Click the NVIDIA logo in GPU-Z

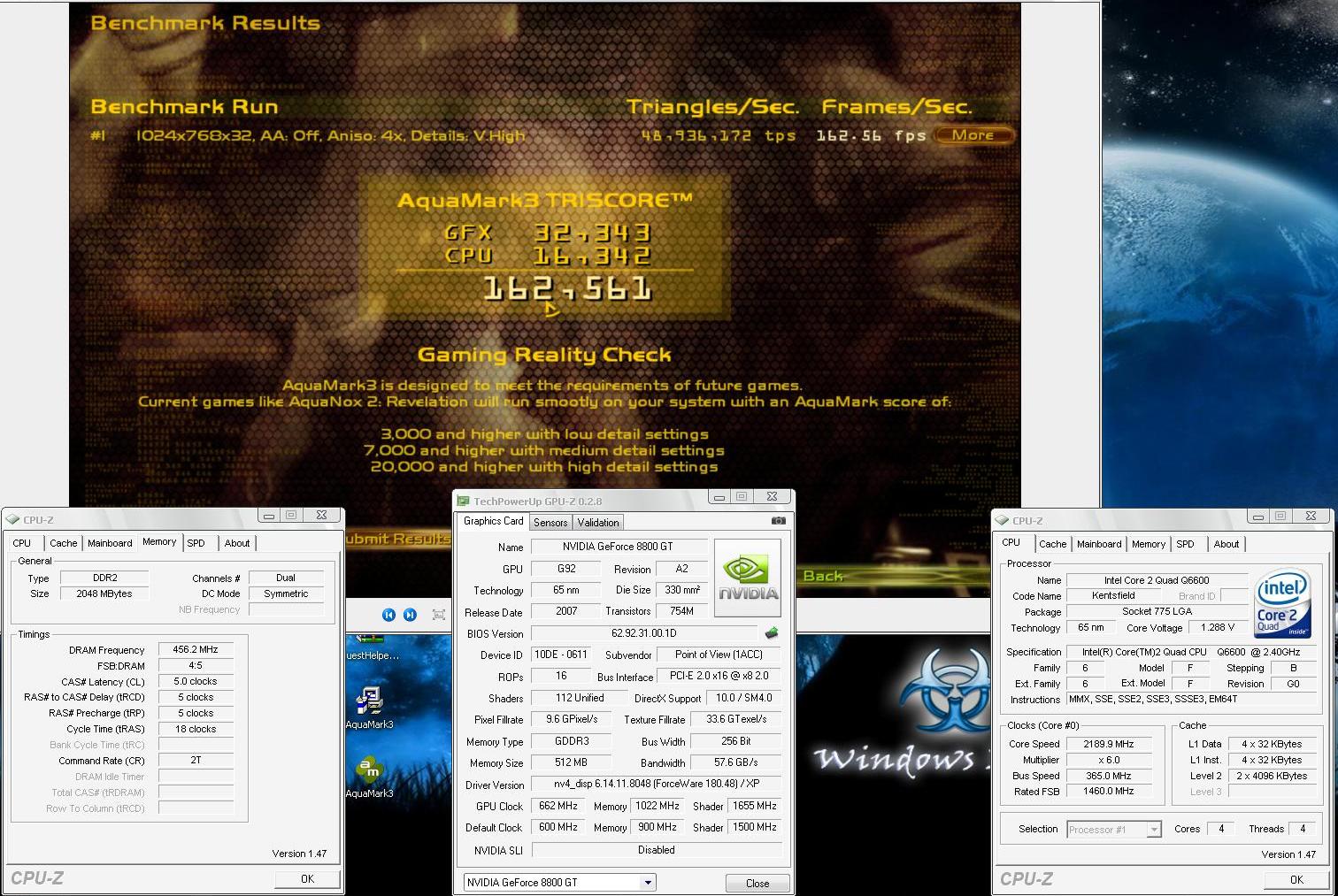(749, 576)
